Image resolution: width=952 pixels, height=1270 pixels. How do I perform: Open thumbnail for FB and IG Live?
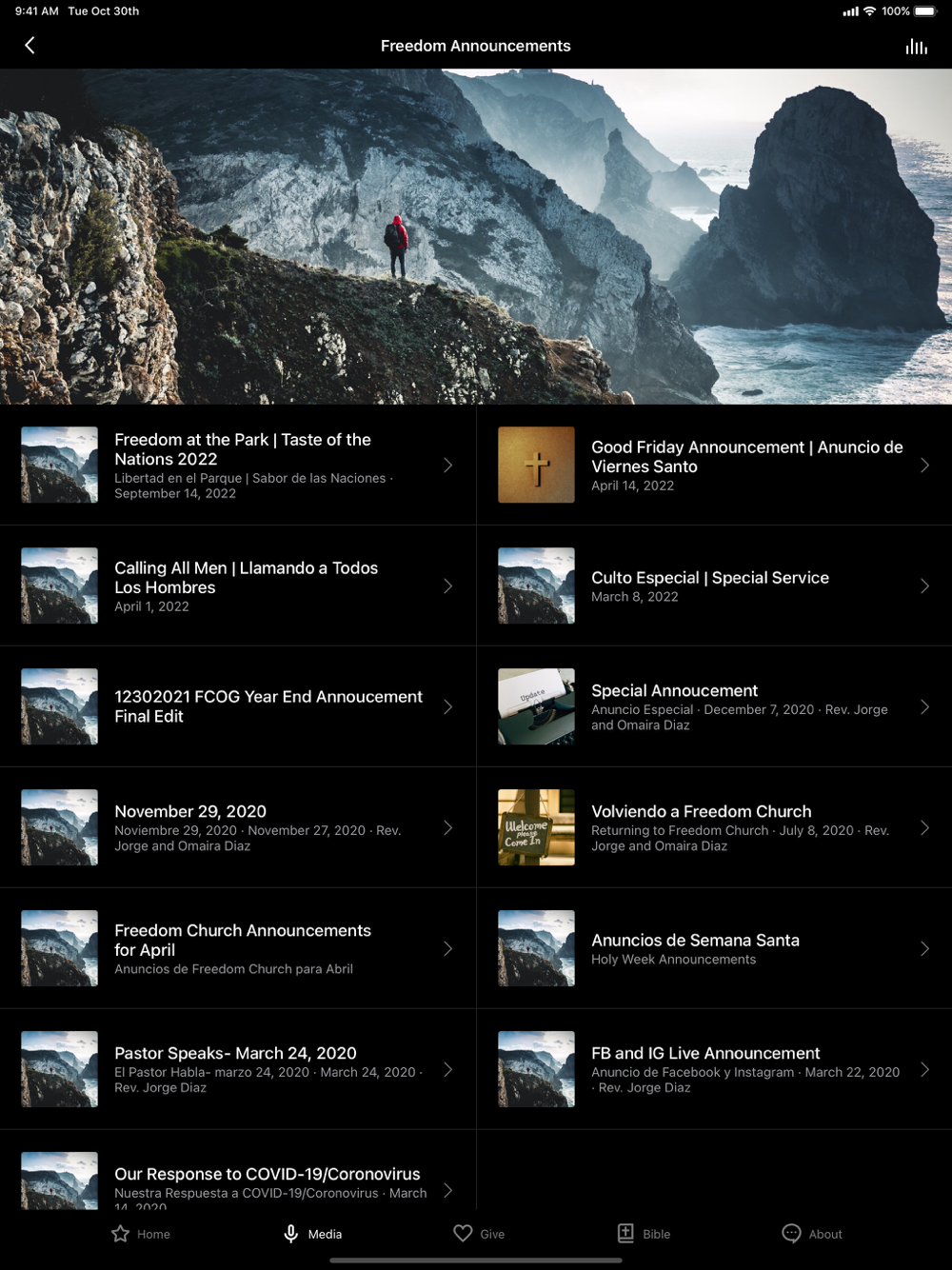pyautogui.click(x=536, y=1069)
